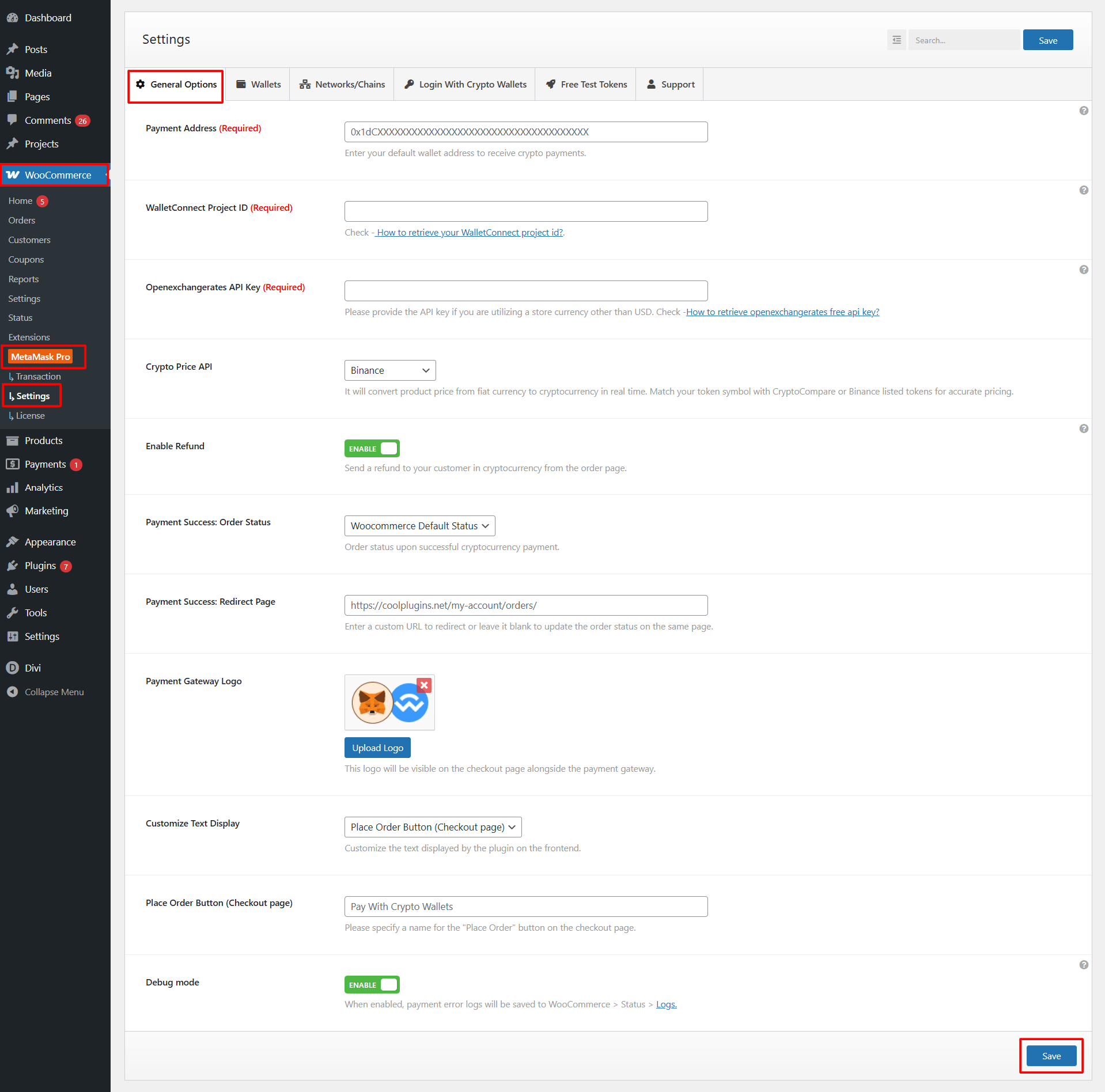Click the list icon beside search box
The width and height of the screenshot is (1105, 1092).
pyautogui.click(x=896, y=40)
